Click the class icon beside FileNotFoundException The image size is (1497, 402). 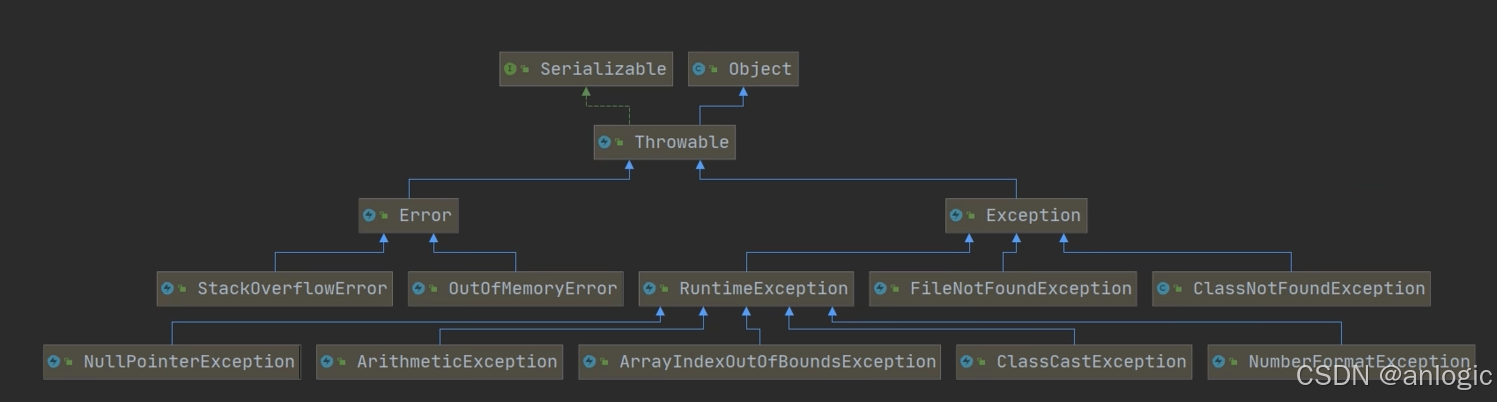[x=881, y=288]
